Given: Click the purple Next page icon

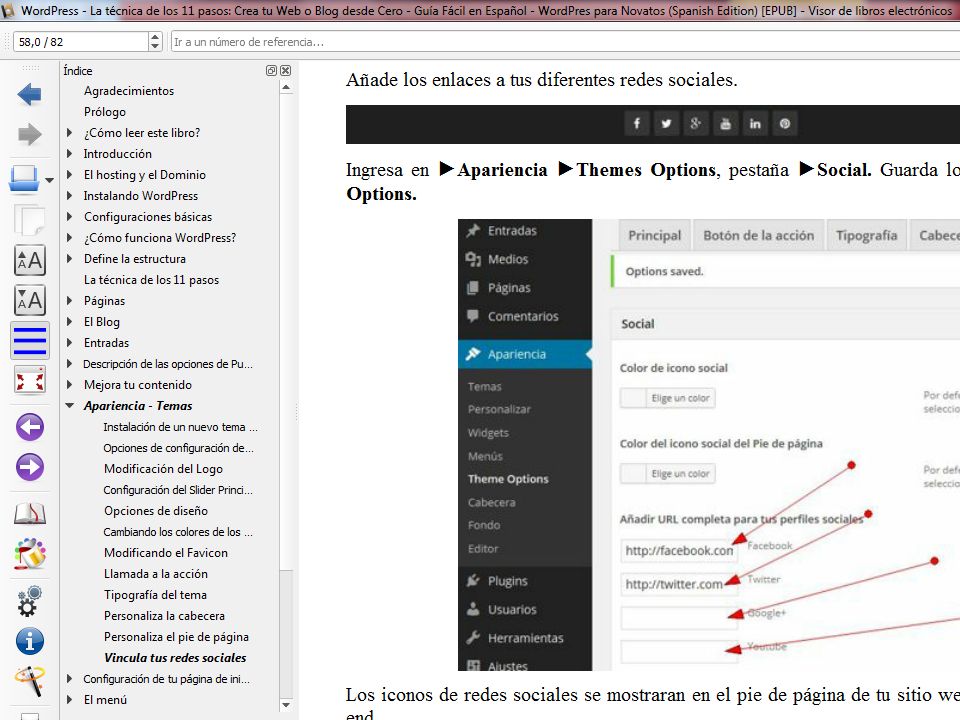Looking at the screenshot, I should click(29, 467).
